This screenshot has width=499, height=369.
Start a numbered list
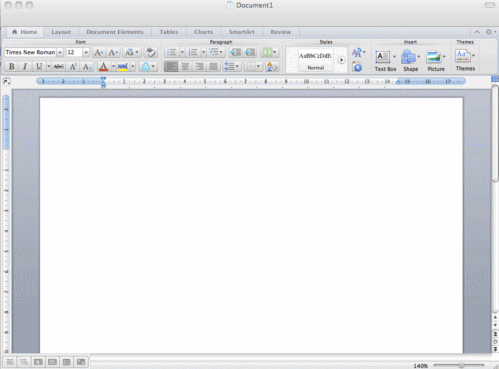(193, 52)
